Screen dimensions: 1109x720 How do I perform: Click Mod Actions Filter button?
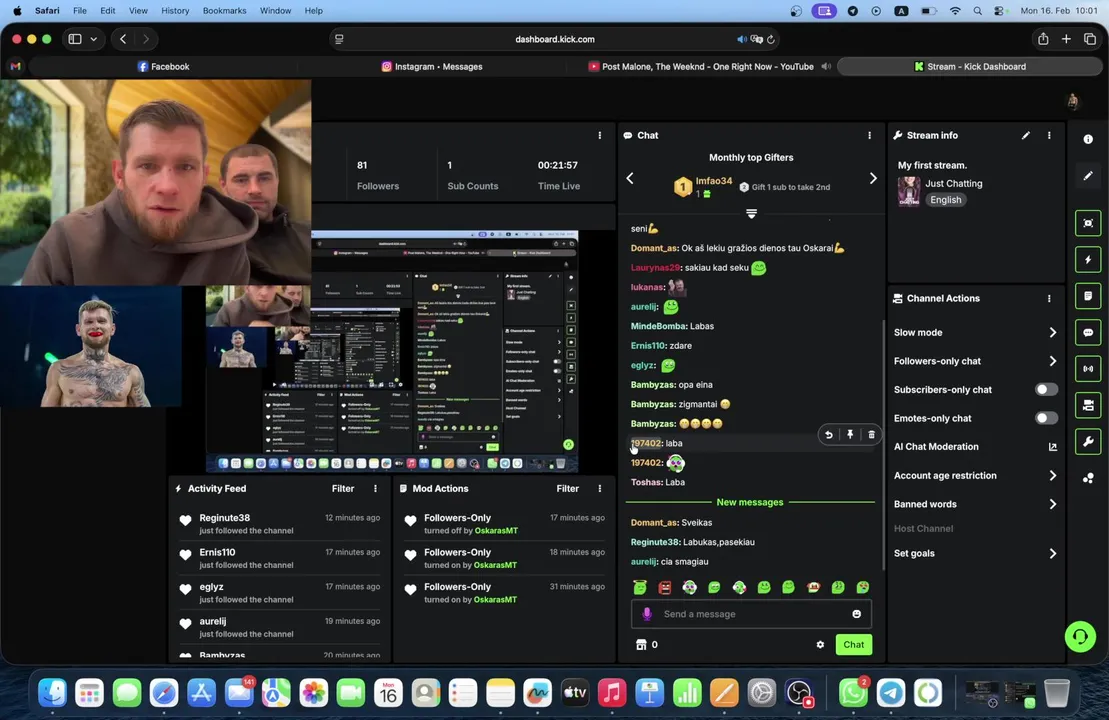point(567,488)
